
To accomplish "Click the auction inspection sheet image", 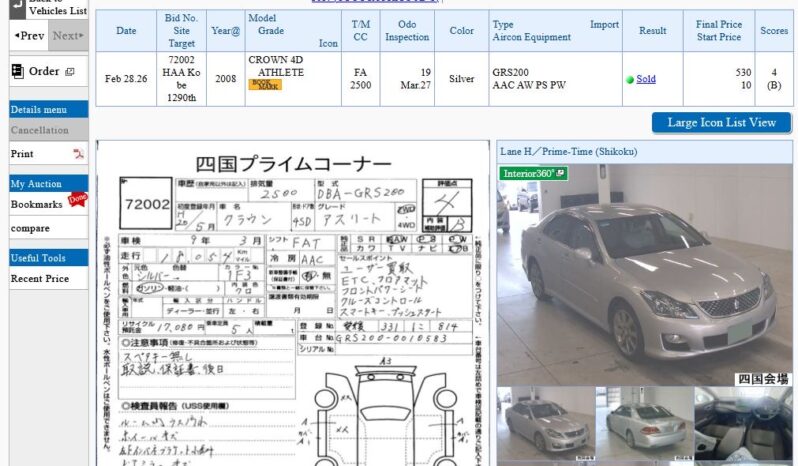I will coord(293,303).
